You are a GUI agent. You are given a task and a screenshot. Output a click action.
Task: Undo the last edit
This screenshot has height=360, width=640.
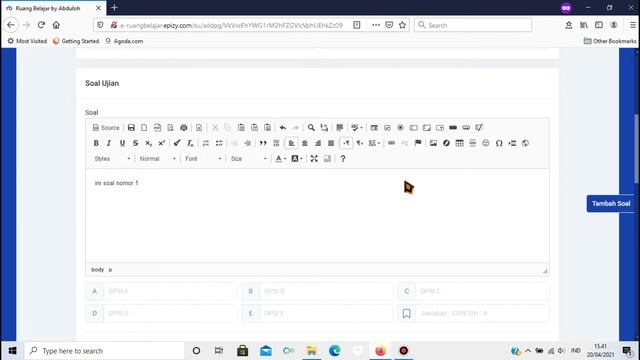282,128
